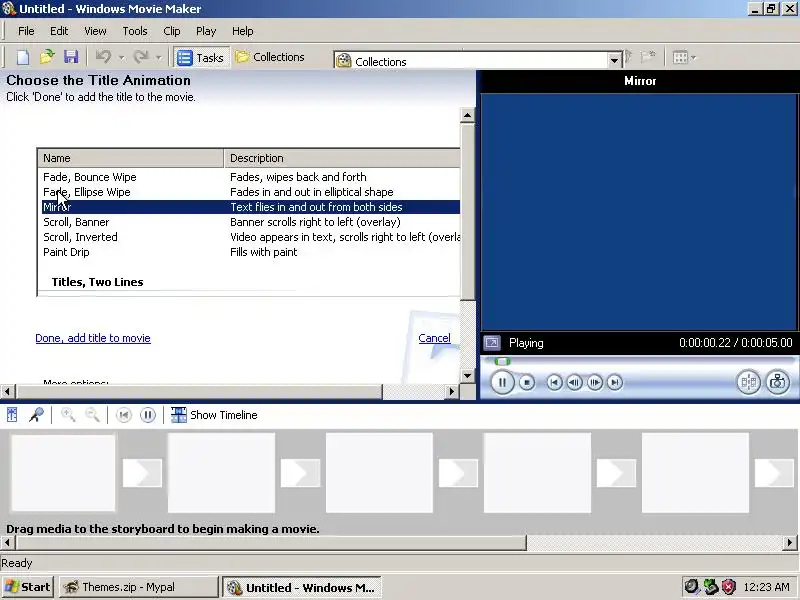Toggle the Tasks pane button

click(201, 58)
